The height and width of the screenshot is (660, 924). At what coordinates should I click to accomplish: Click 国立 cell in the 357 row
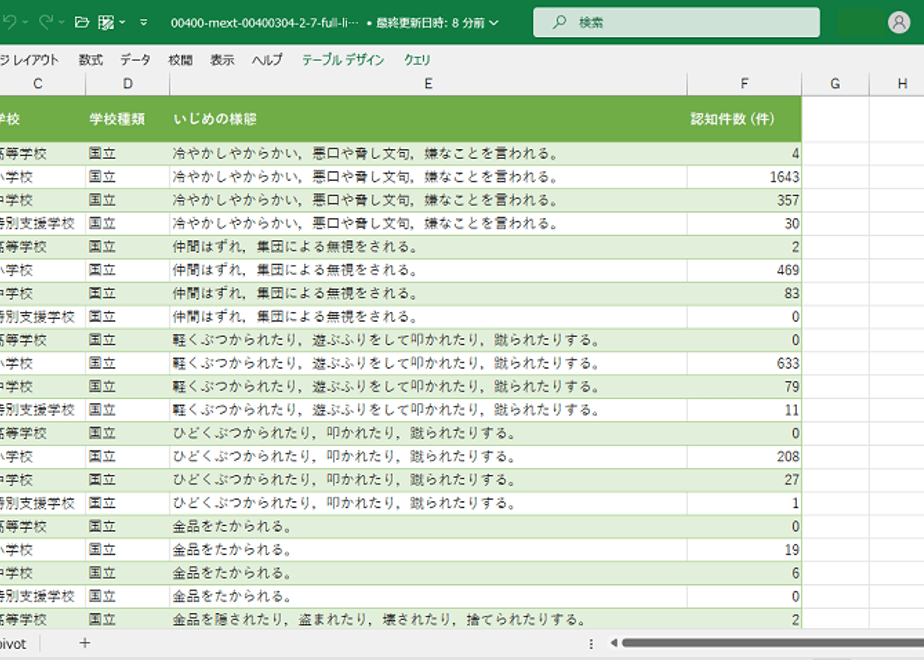point(127,200)
